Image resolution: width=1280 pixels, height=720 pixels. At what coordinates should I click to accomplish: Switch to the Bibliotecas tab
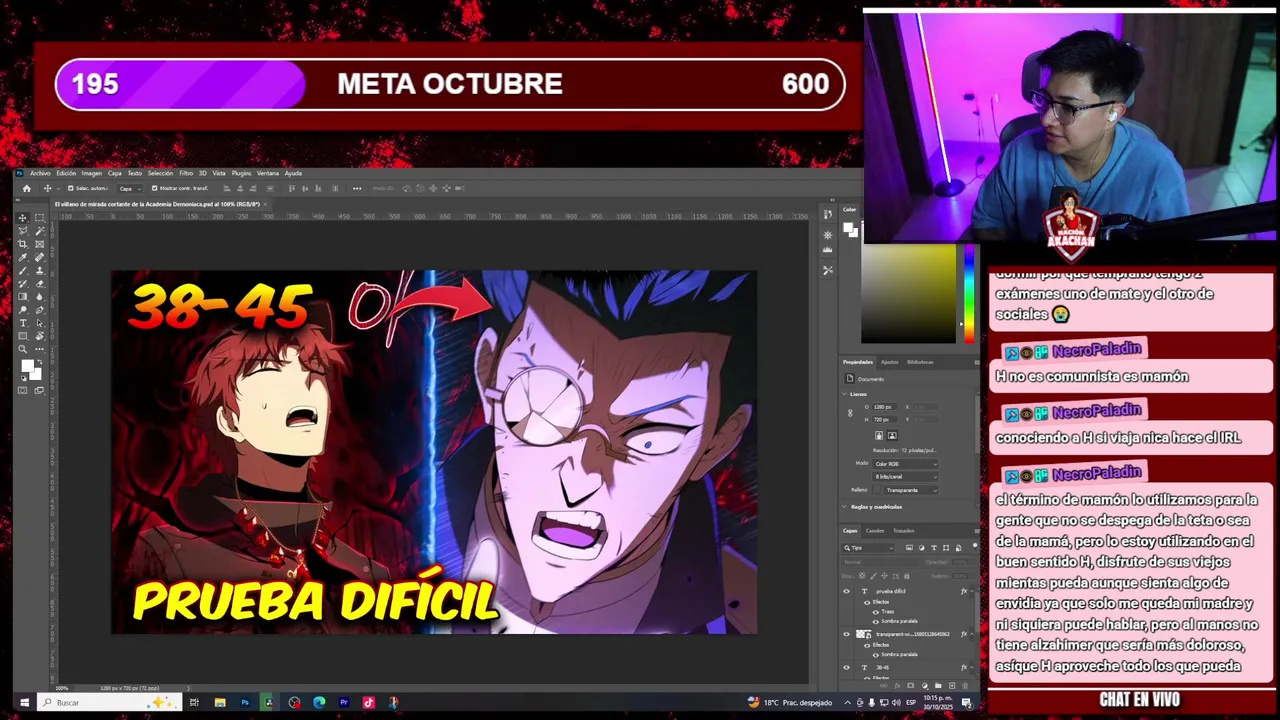tap(919, 362)
